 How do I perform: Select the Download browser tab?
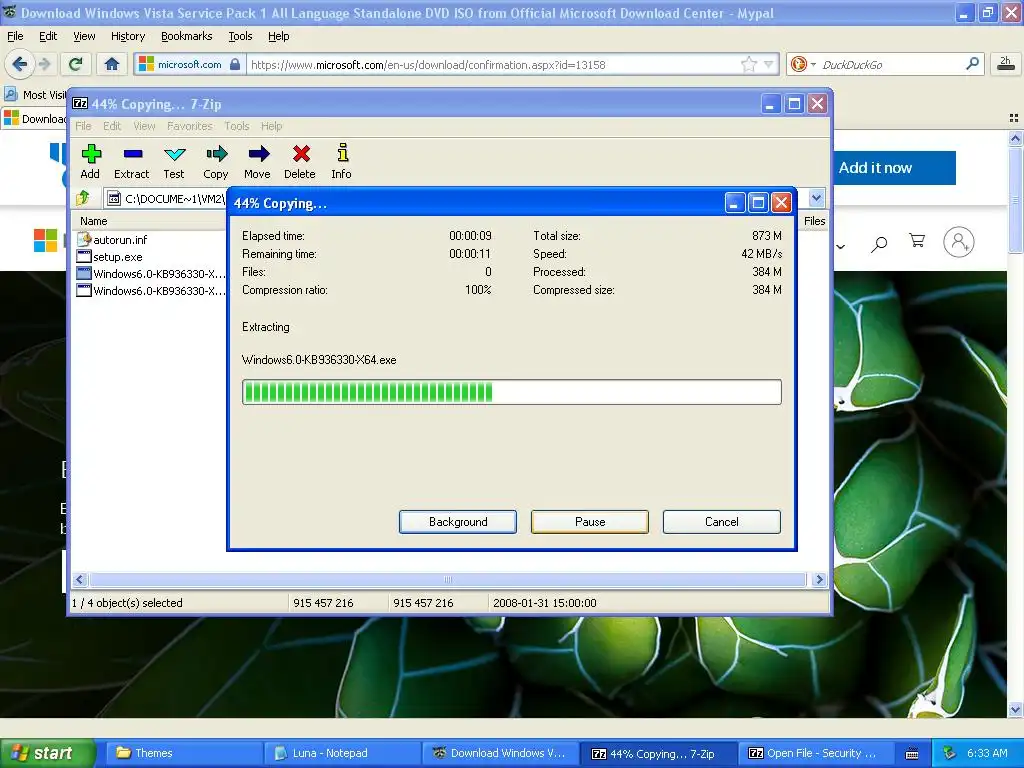click(34, 118)
